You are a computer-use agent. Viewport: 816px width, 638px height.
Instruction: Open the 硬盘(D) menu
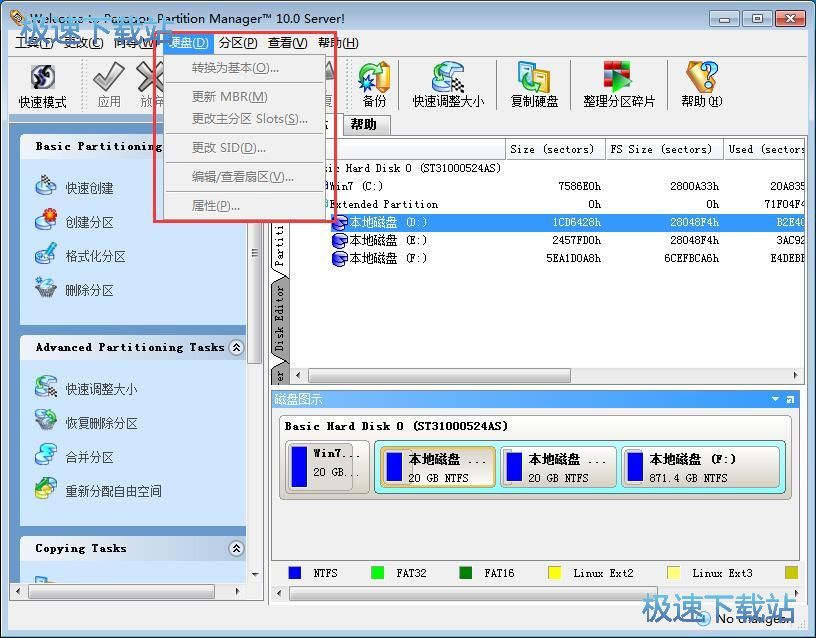[x=188, y=43]
